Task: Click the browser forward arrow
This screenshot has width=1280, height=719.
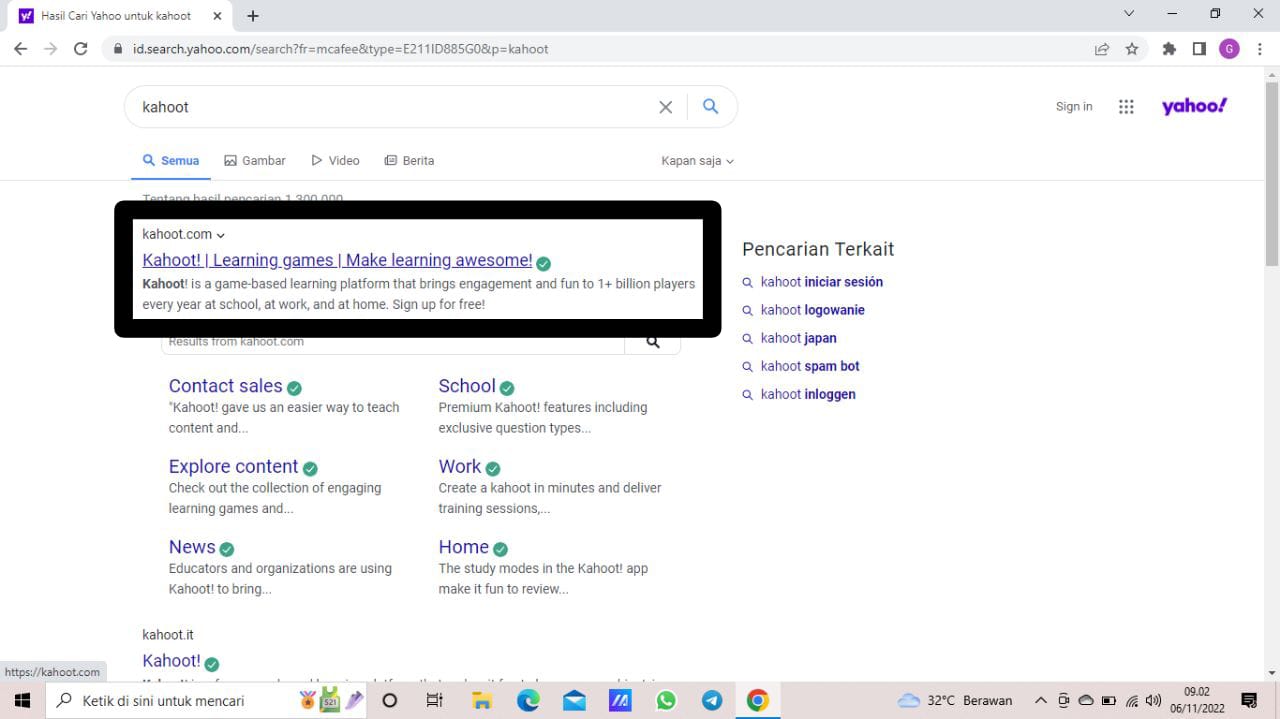Action: pyautogui.click(x=50, y=48)
